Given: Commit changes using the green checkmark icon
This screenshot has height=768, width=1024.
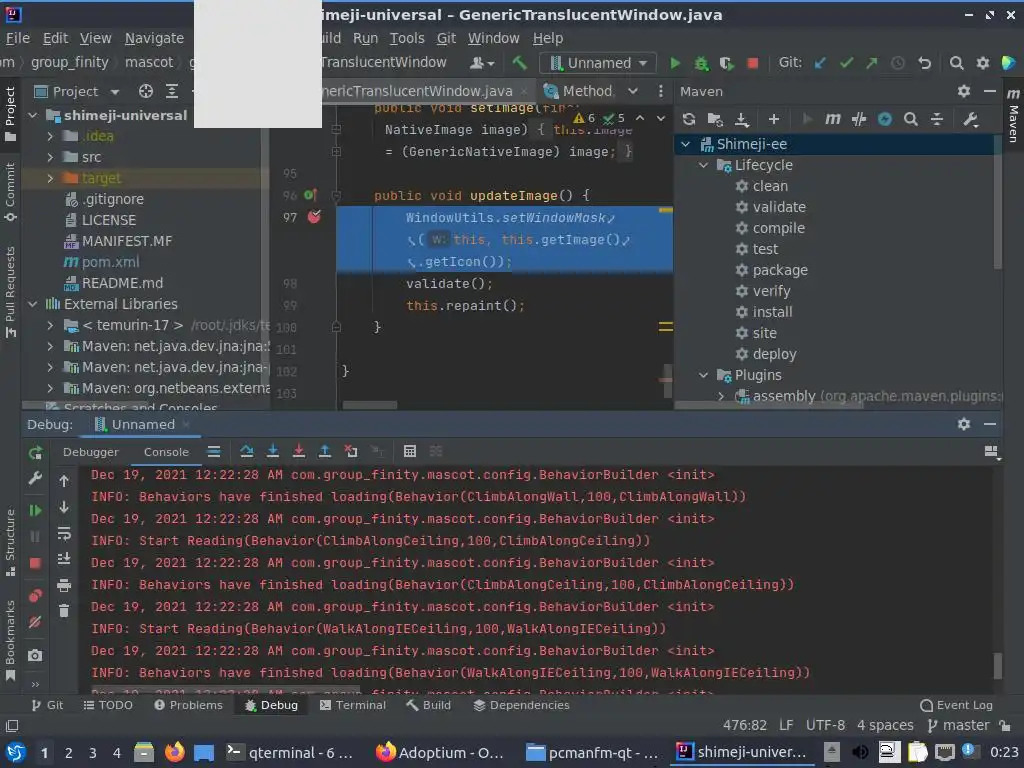Looking at the screenshot, I should tap(846, 63).
